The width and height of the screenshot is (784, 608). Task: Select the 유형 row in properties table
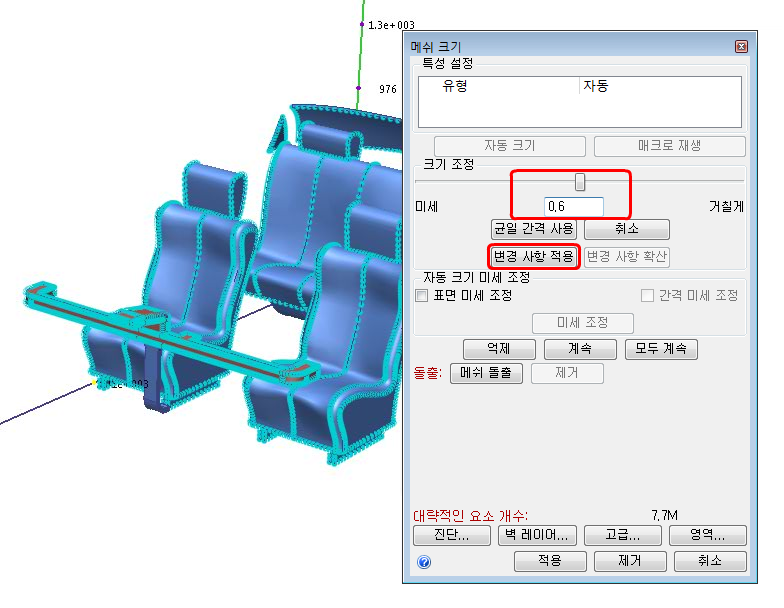point(580,86)
